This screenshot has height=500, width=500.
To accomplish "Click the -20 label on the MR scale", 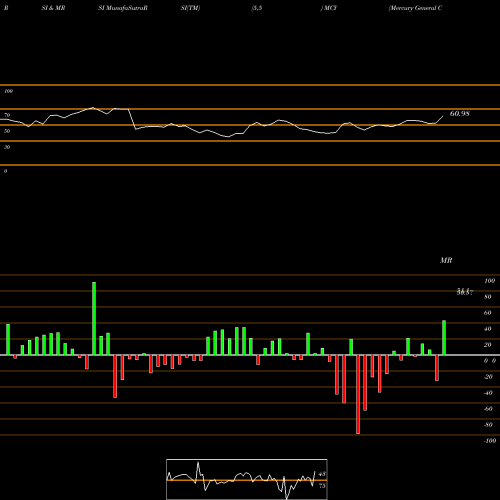I will (x=488, y=377).
